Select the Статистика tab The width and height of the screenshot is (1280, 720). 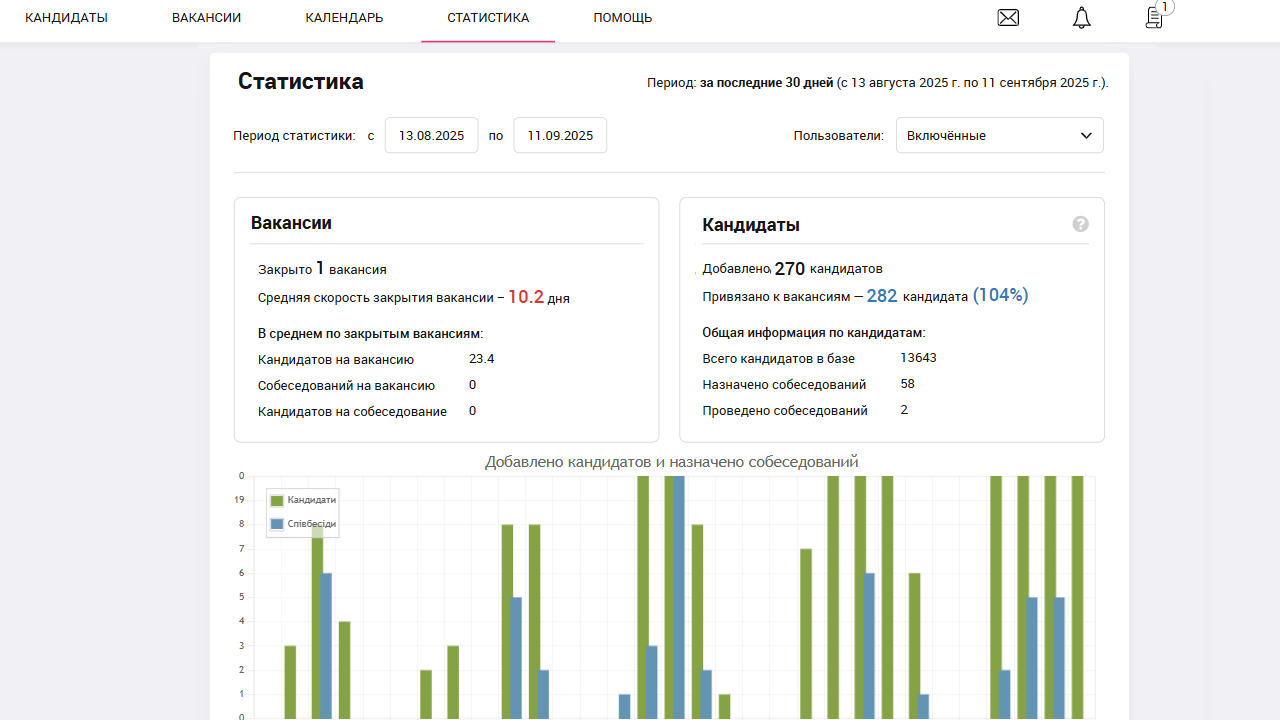point(488,18)
